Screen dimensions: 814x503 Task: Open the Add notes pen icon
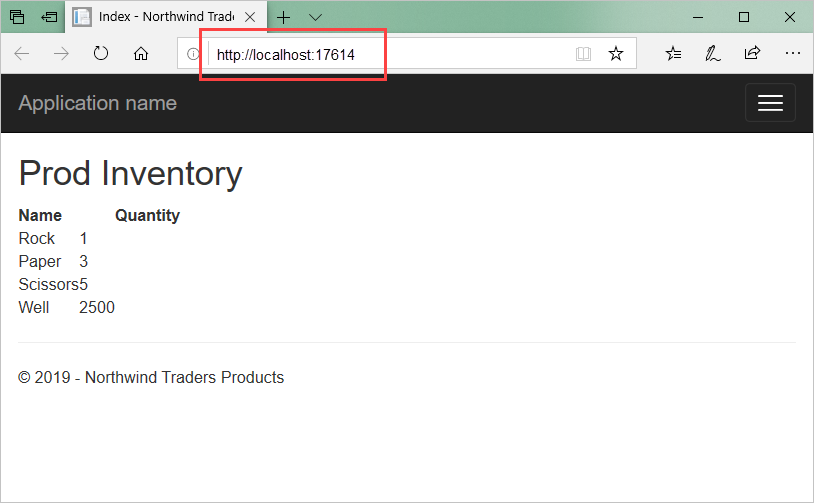(x=712, y=53)
